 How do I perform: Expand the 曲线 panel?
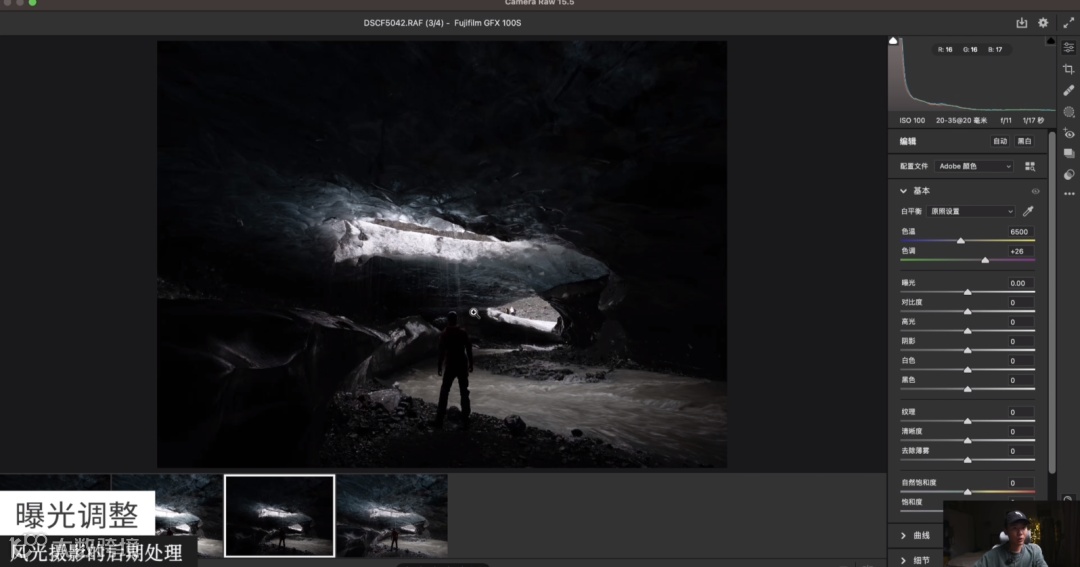(916, 536)
